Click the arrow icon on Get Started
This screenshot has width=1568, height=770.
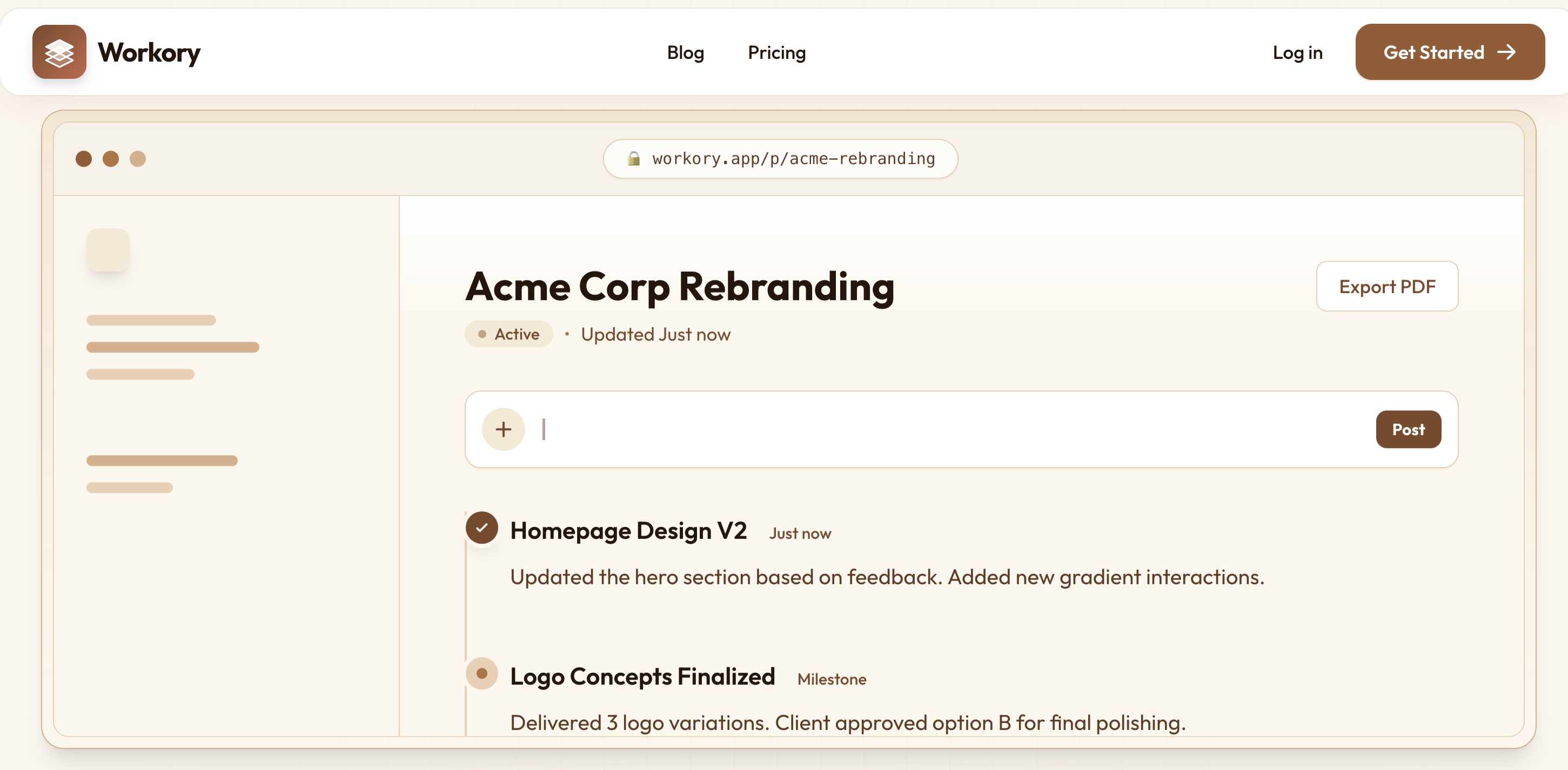[1506, 52]
